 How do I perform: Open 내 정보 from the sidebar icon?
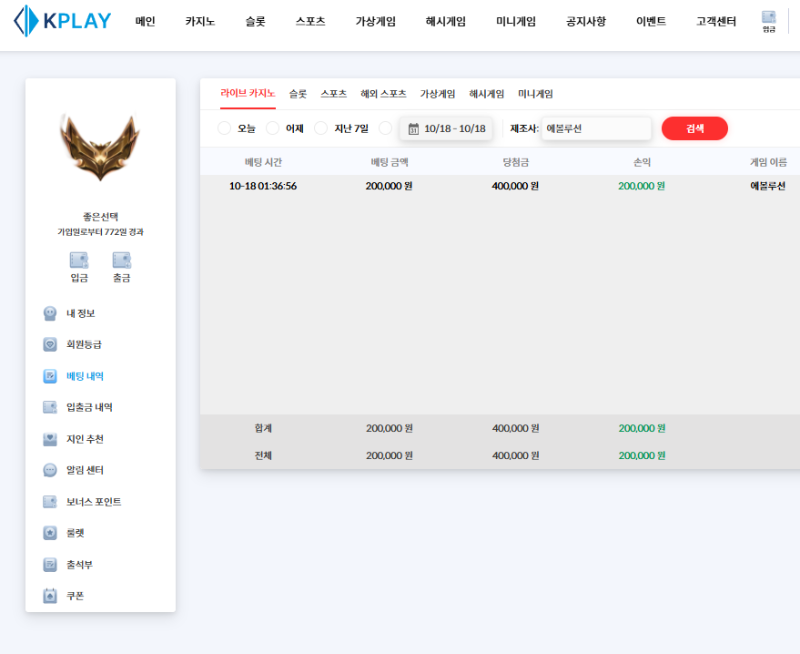(50, 313)
